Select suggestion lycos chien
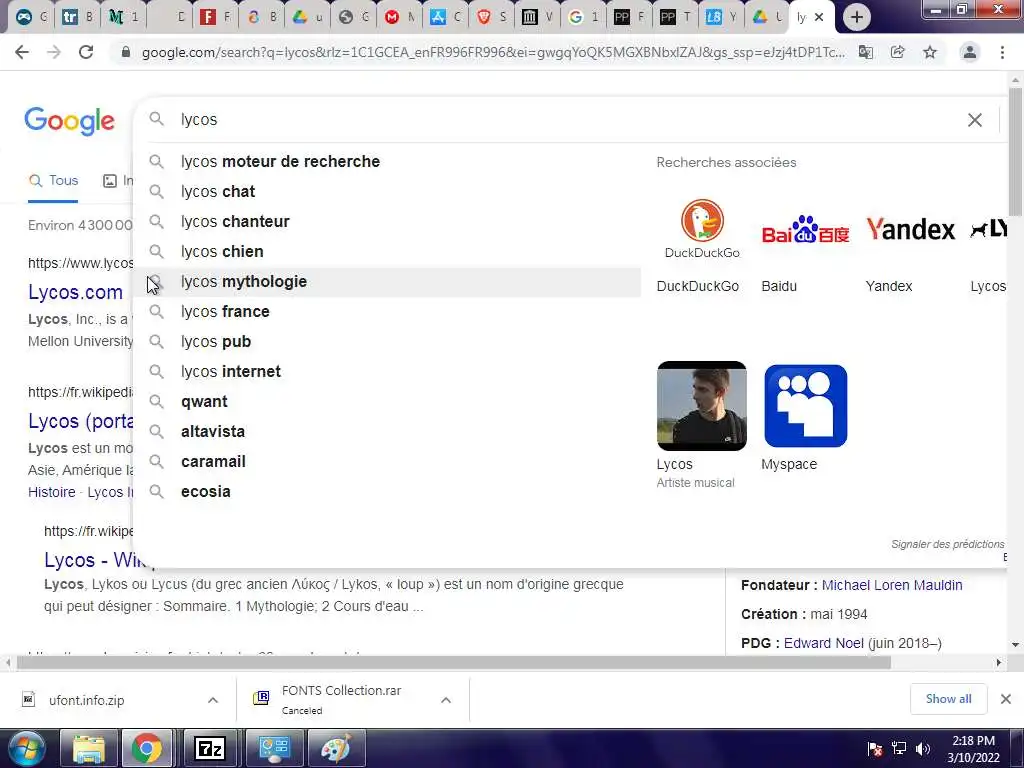The width and height of the screenshot is (1024, 768). coord(387,251)
